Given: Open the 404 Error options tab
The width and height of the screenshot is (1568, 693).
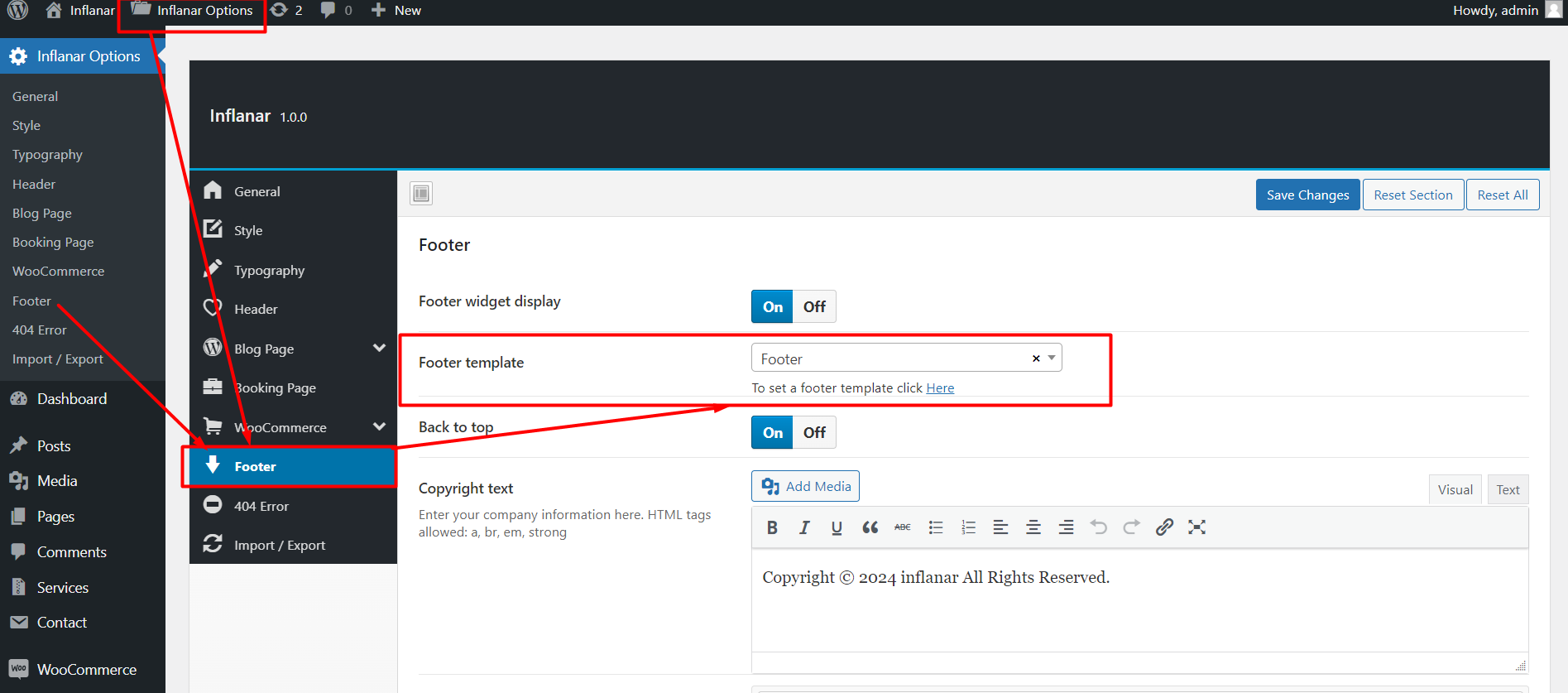Looking at the screenshot, I should [x=293, y=506].
